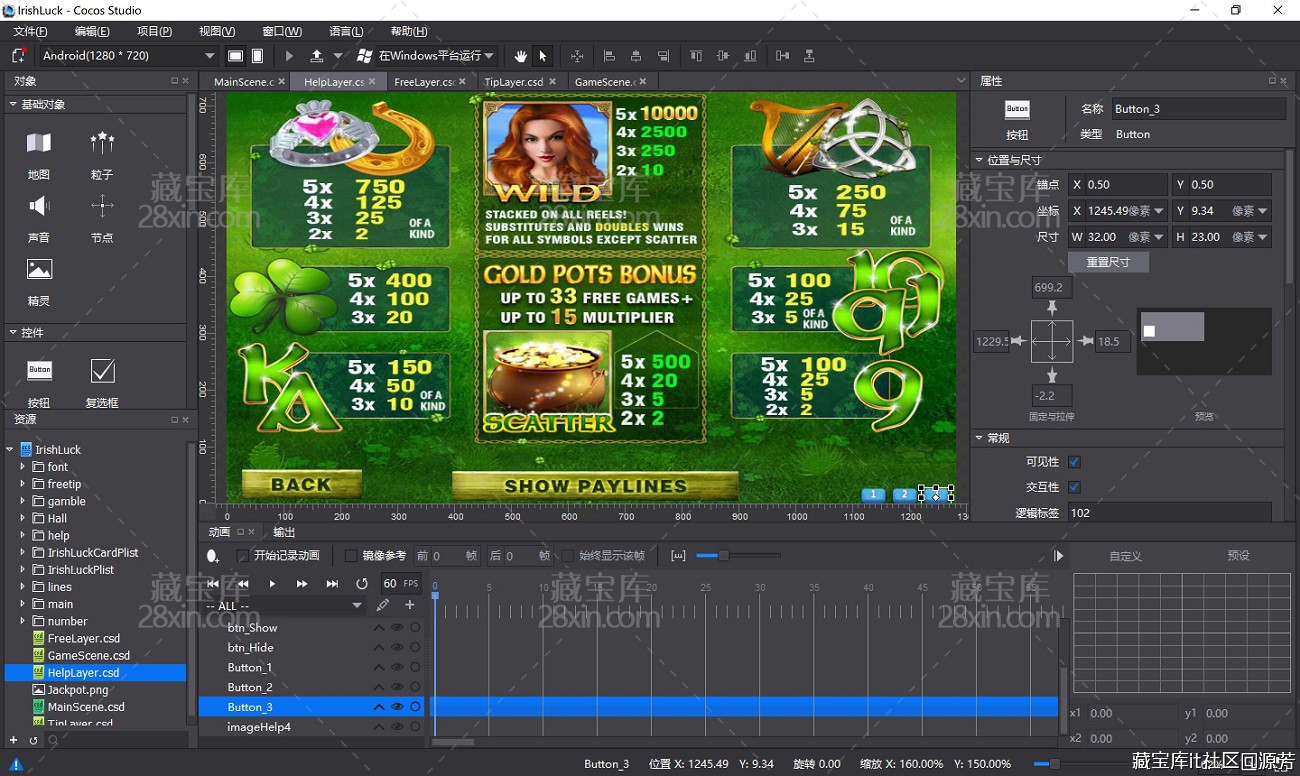Switch to the TipLayer.csd tab
This screenshot has height=776, width=1300.
point(513,82)
